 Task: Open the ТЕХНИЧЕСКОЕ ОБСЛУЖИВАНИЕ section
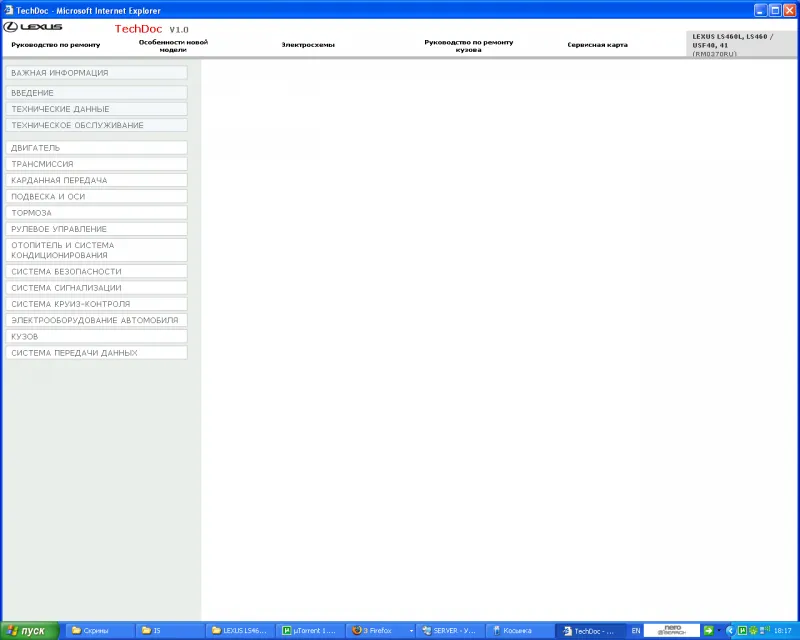(96, 126)
